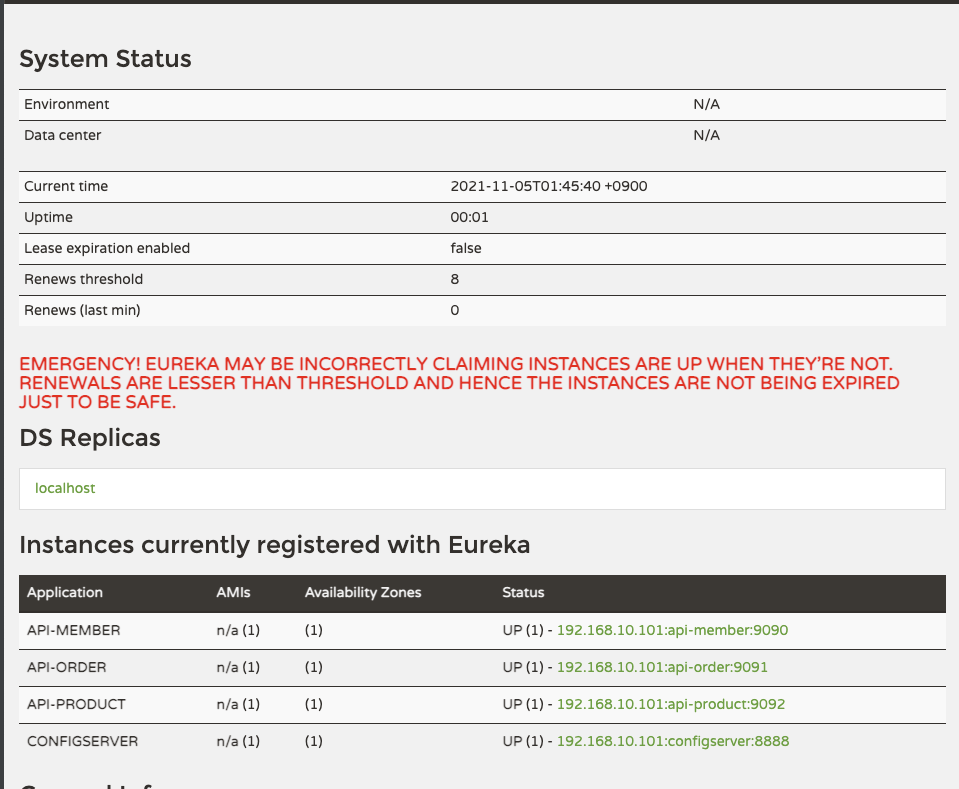Select the API-ORDER application name
This screenshot has width=959, height=789.
[67, 667]
